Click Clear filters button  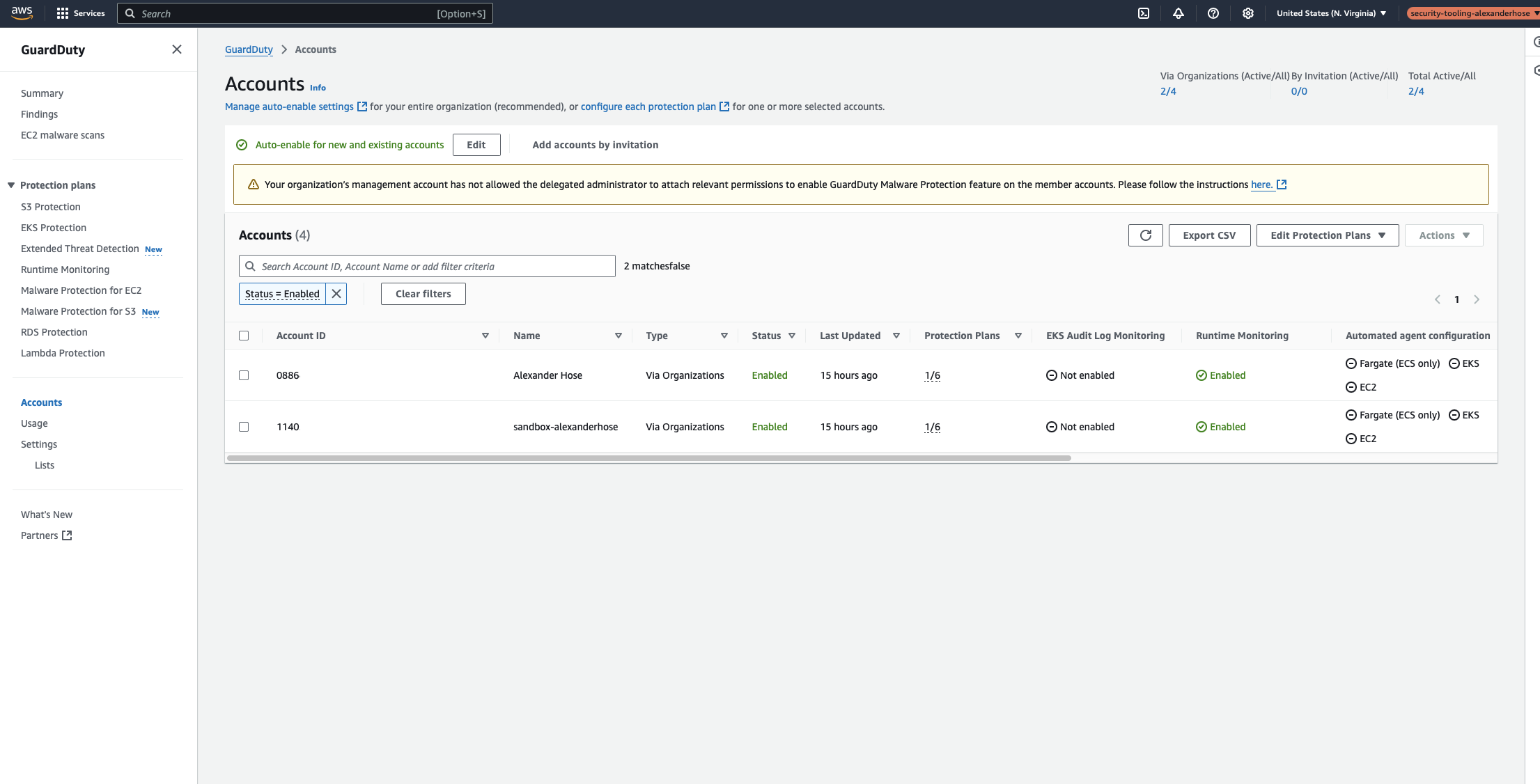pyautogui.click(x=423, y=294)
